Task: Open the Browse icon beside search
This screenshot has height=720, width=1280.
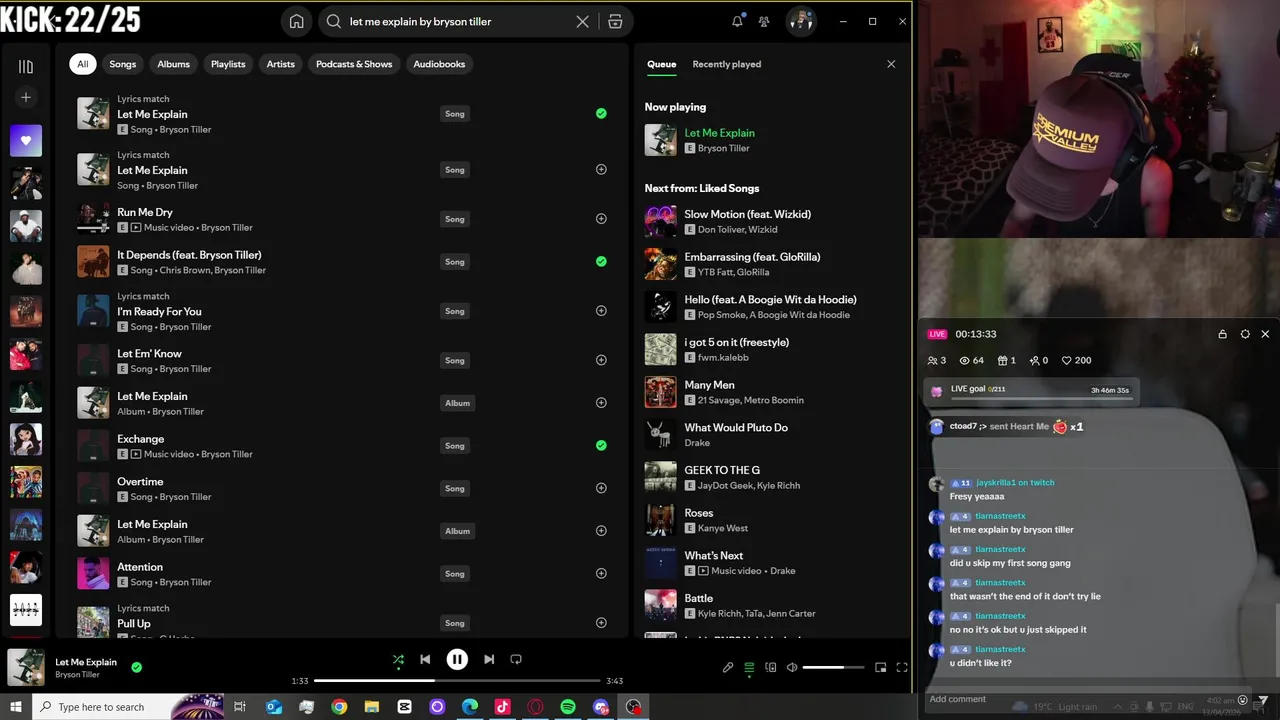Action: 615,21
